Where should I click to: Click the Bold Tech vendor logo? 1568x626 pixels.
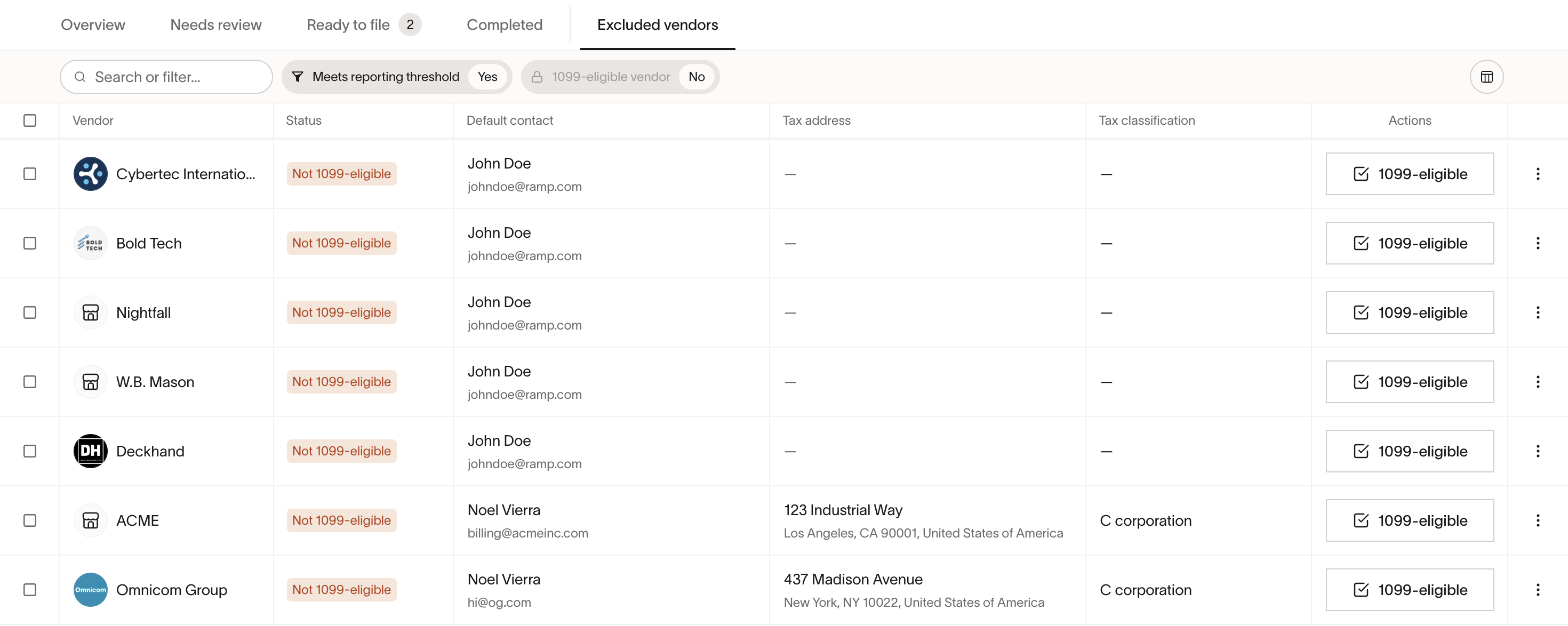(x=90, y=243)
